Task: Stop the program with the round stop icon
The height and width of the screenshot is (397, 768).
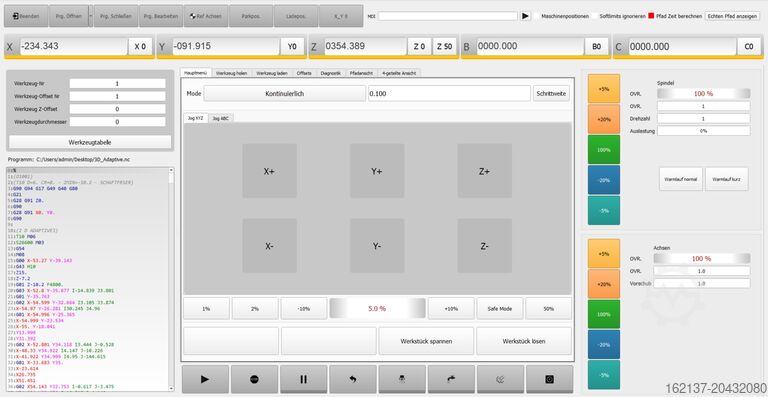Action: click(x=254, y=379)
